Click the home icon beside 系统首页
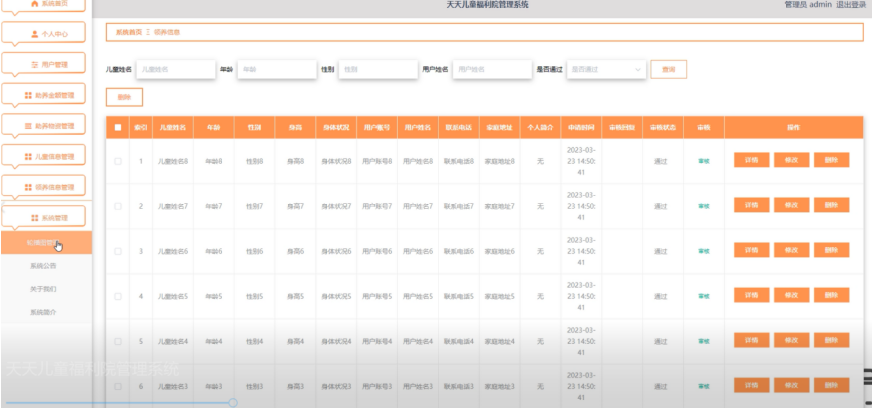Viewport: 872px width, 408px height. click(34, 4)
